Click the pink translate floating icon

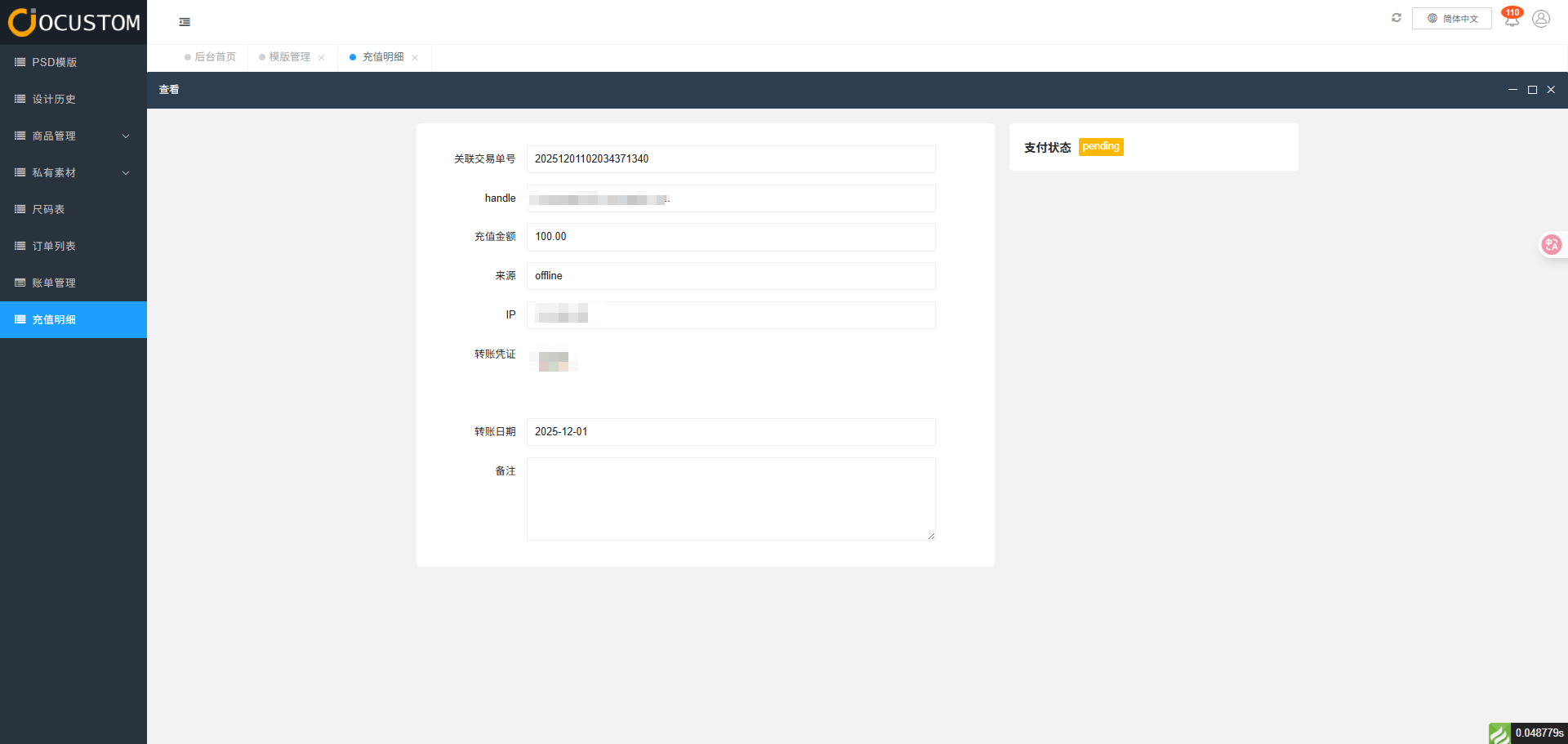point(1551,244)
